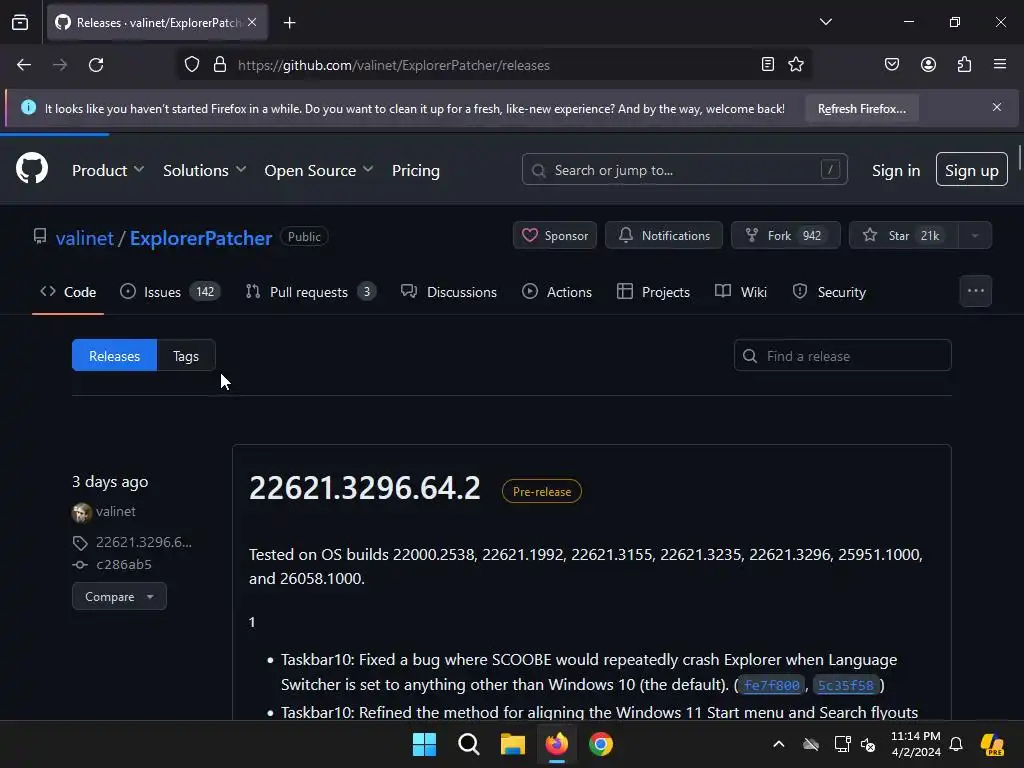The height and width of the screenshot is (768, 1024).
Task: Expand the Solutions menu
Action: [x=204, y=170]
